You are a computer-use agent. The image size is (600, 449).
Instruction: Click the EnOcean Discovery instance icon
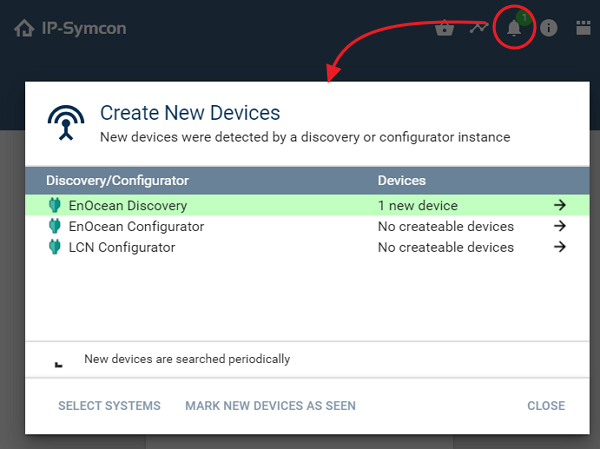(55, 206)
